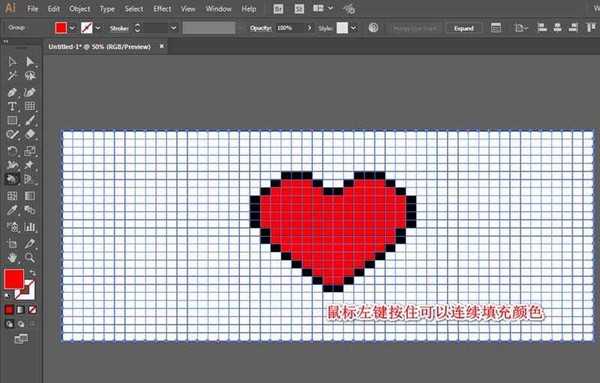Activate the Rotate tool
The image size is (600, 383).
(12, 151)
